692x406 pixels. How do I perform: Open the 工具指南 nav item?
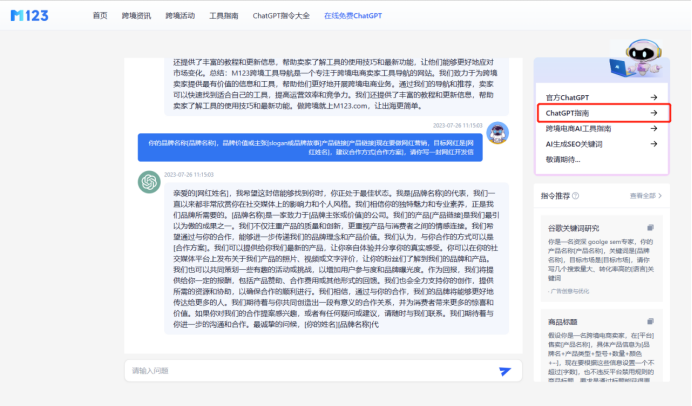224,16
